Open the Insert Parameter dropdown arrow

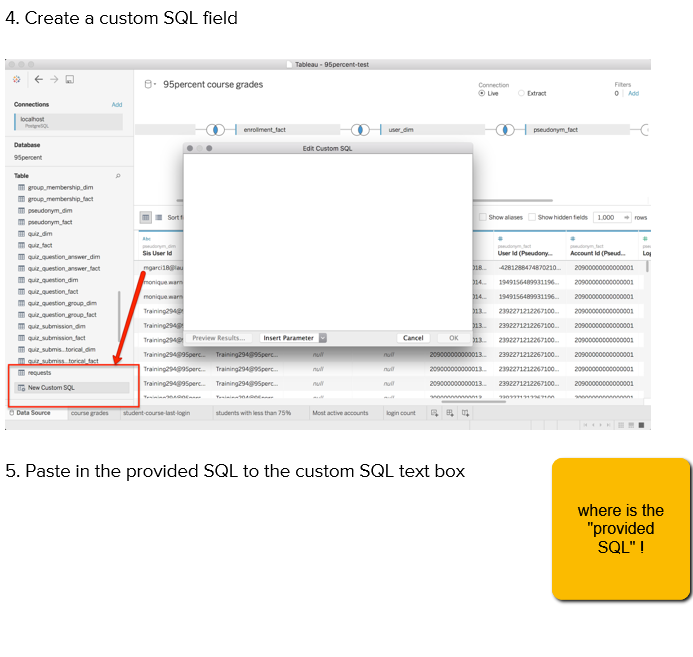pos(323,338)
